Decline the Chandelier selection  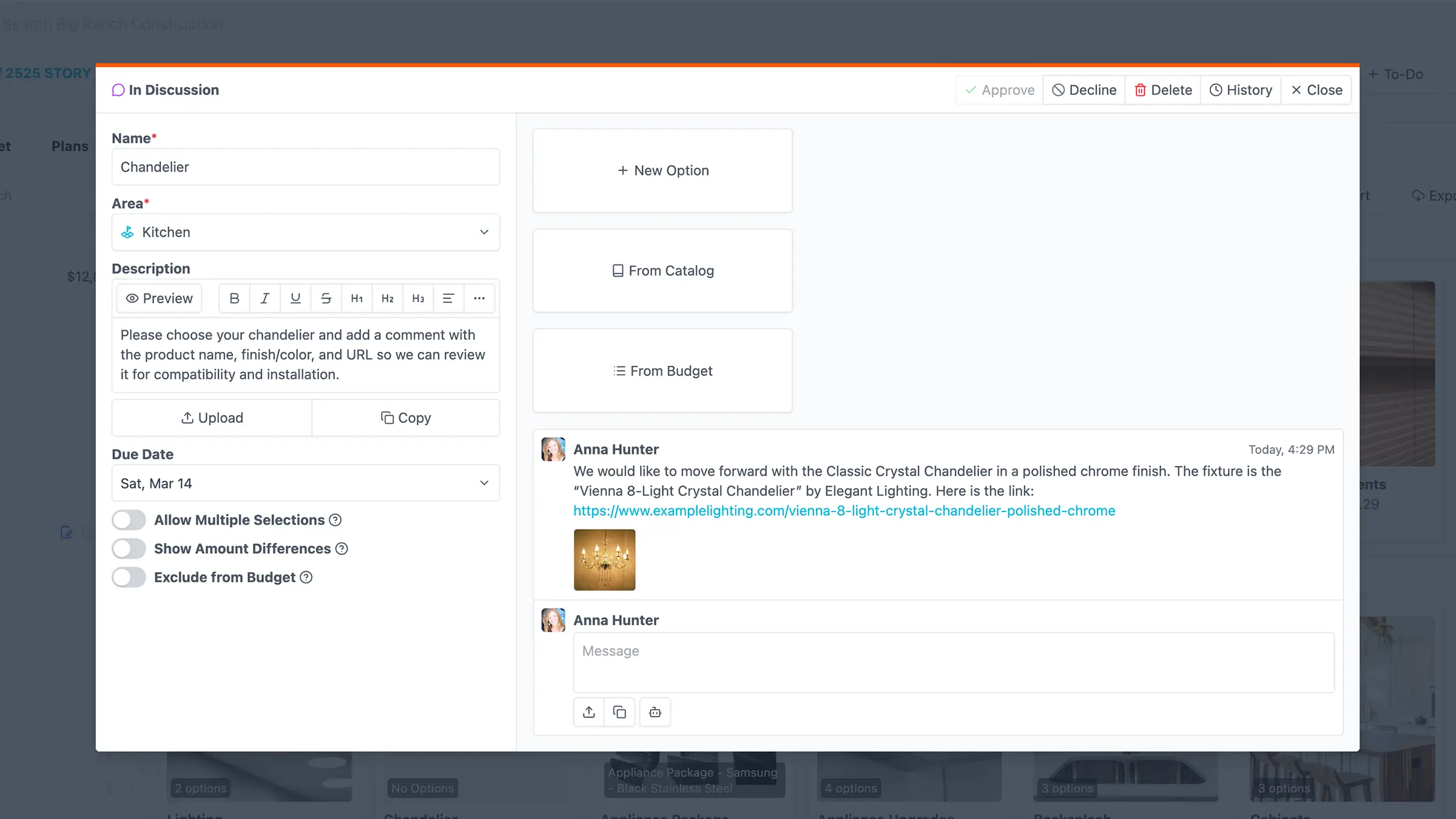[x=1084, y=90]
